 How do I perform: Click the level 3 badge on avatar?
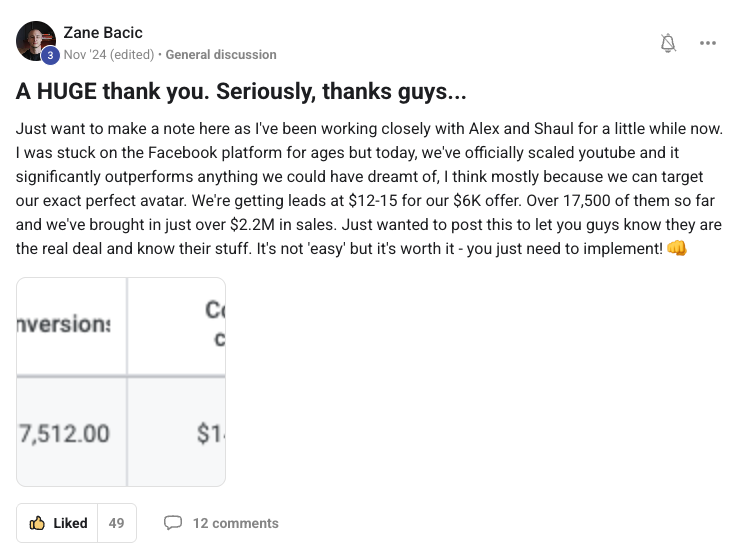coord(50,56)
